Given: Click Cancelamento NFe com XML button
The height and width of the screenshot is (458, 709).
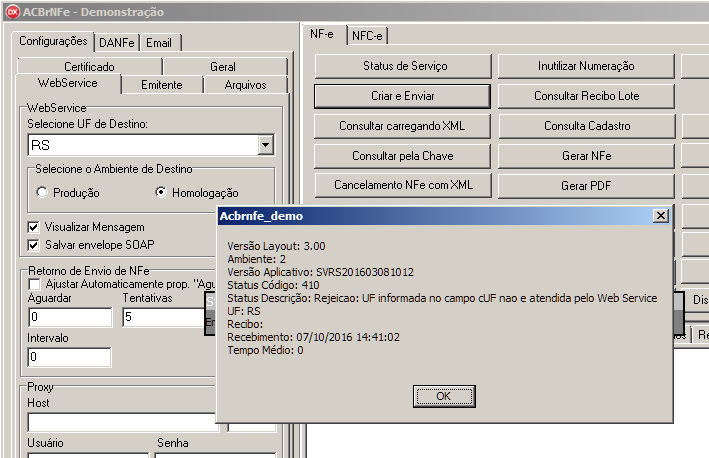Looking at the screenshot, I should coord(402,185).
